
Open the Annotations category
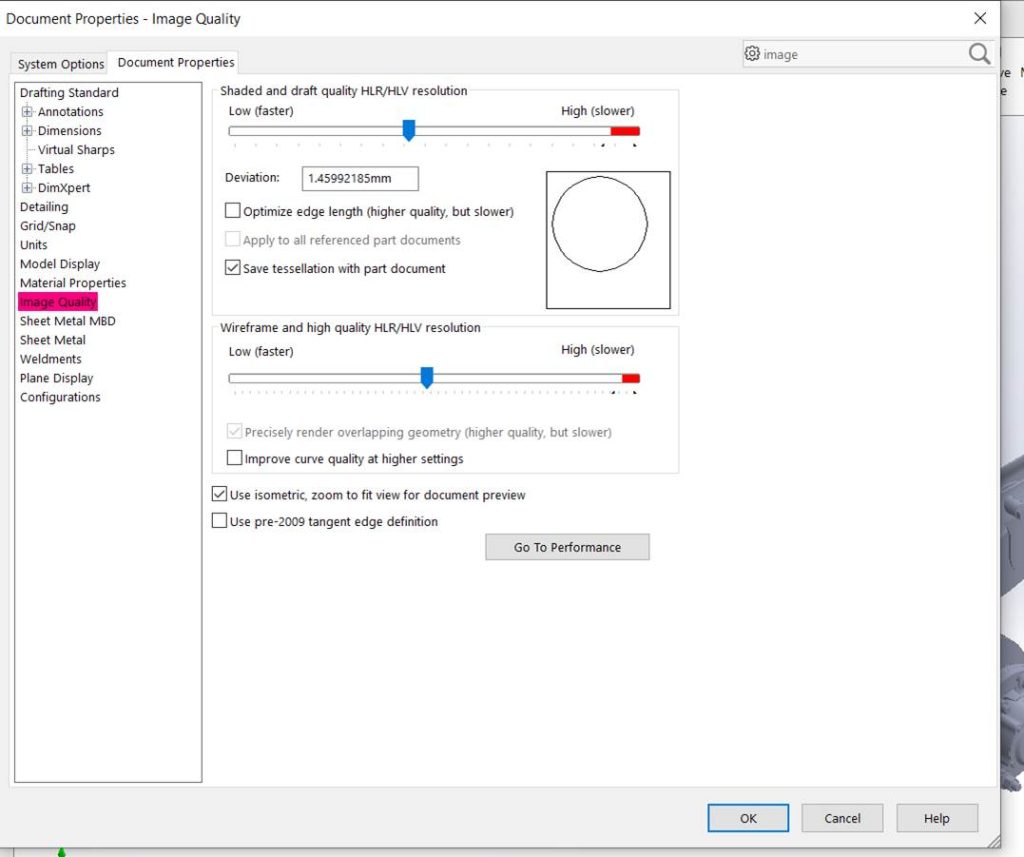pos(71,112)
